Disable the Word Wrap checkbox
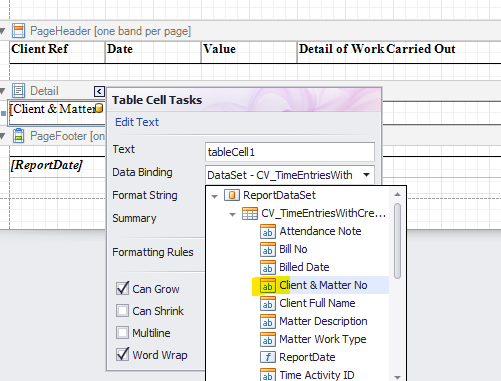The height and width of the screenshot is (381, 501). coord(122,355)
